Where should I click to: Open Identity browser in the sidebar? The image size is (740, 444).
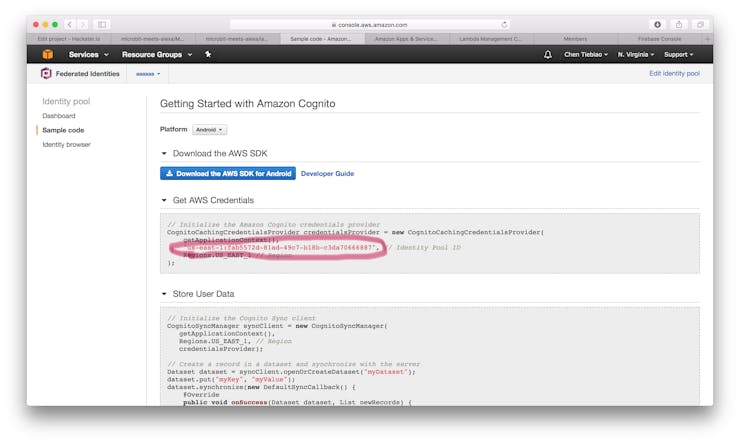(67, 144)
